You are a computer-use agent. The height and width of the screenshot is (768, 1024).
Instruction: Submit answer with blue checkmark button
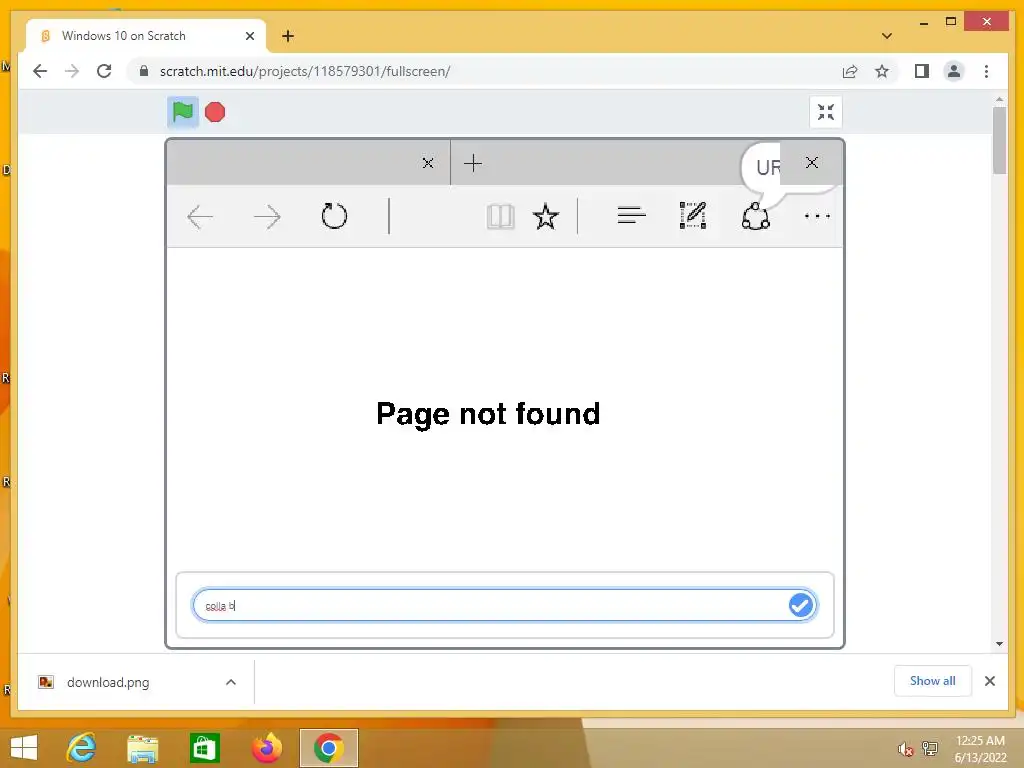coord(801,605)
